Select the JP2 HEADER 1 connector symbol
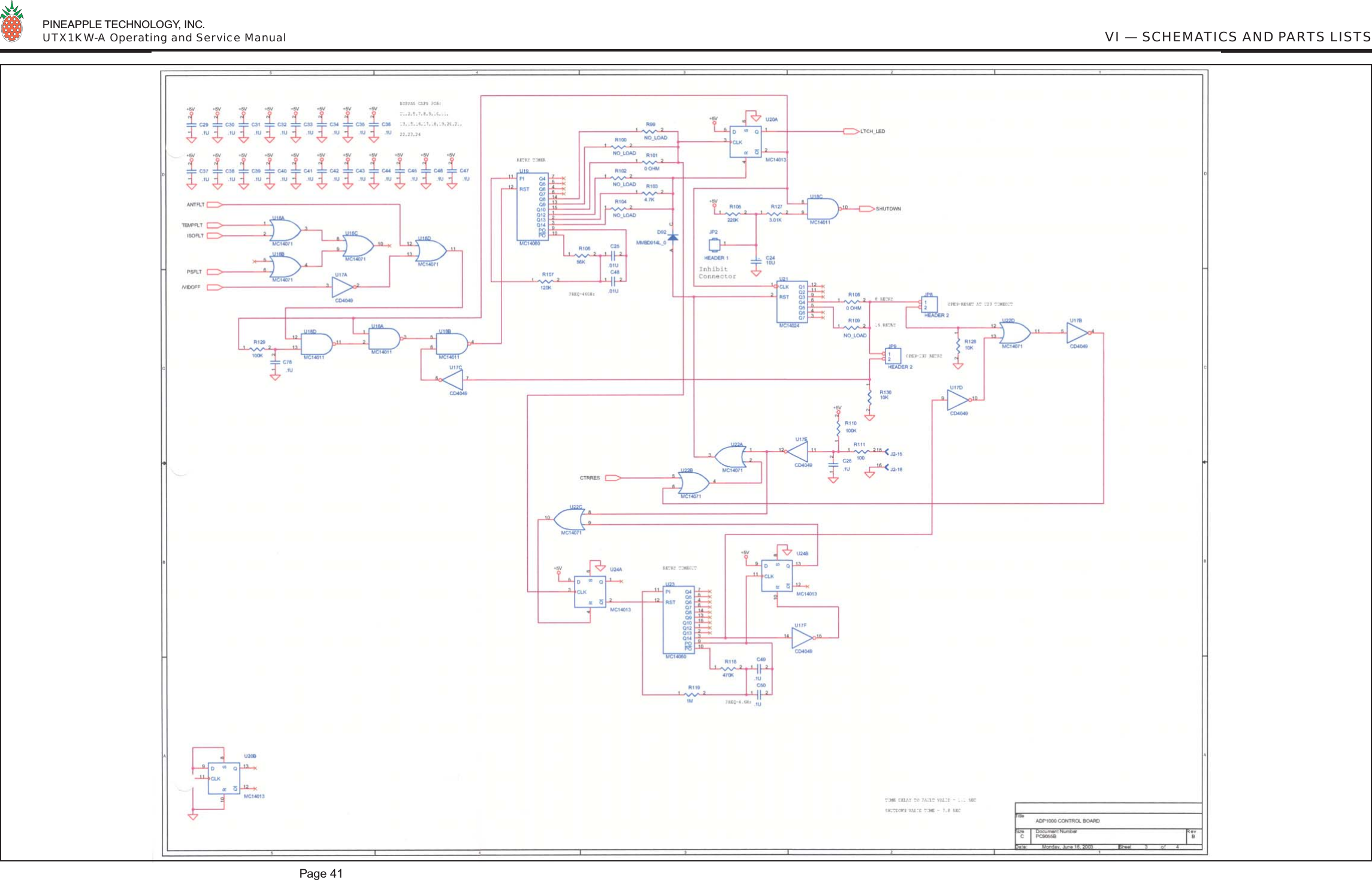Image resolution: width=1372 pixels, height=880 pixels. point(714,245)
